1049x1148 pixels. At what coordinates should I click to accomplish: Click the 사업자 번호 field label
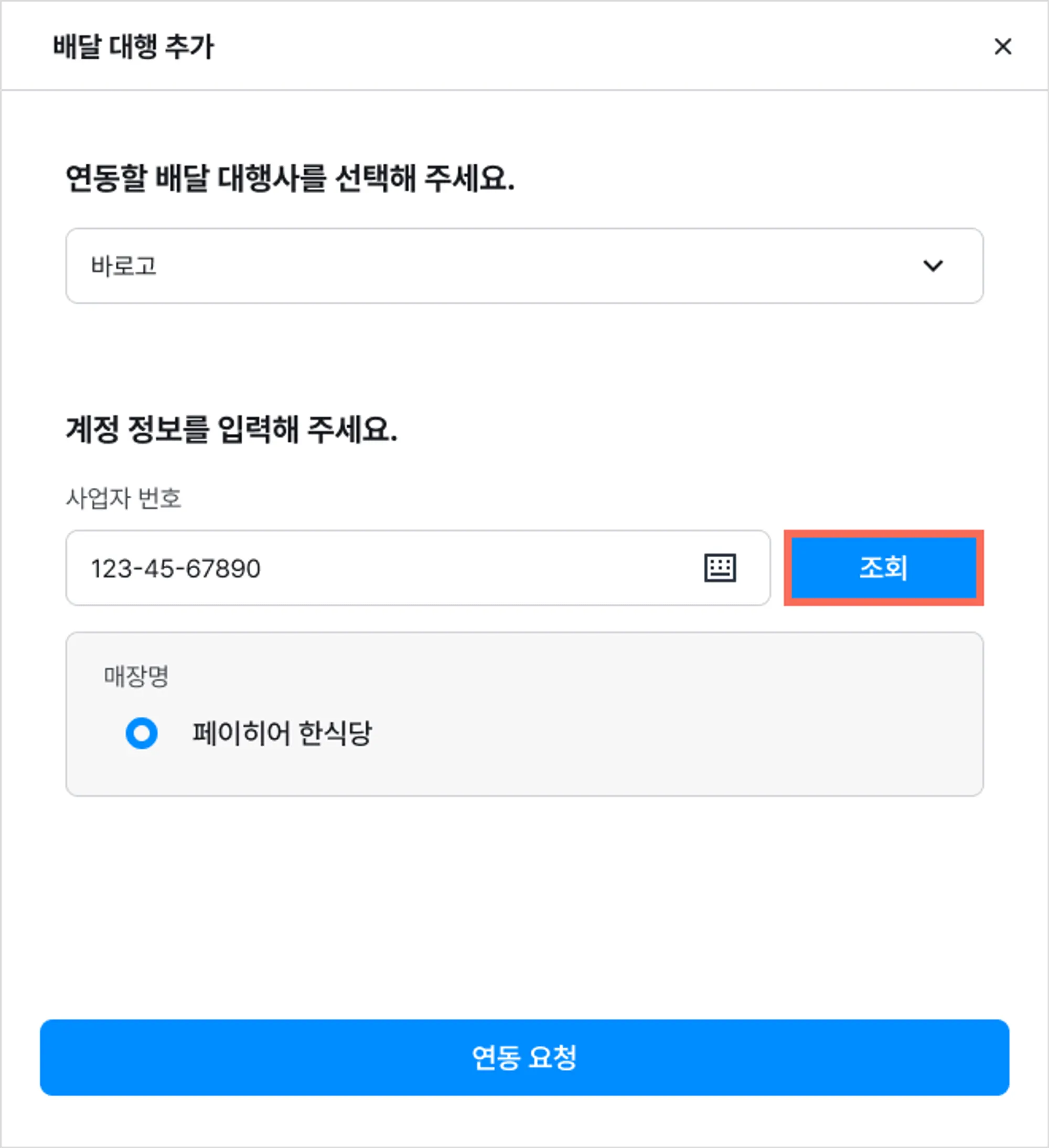[123, 498]
